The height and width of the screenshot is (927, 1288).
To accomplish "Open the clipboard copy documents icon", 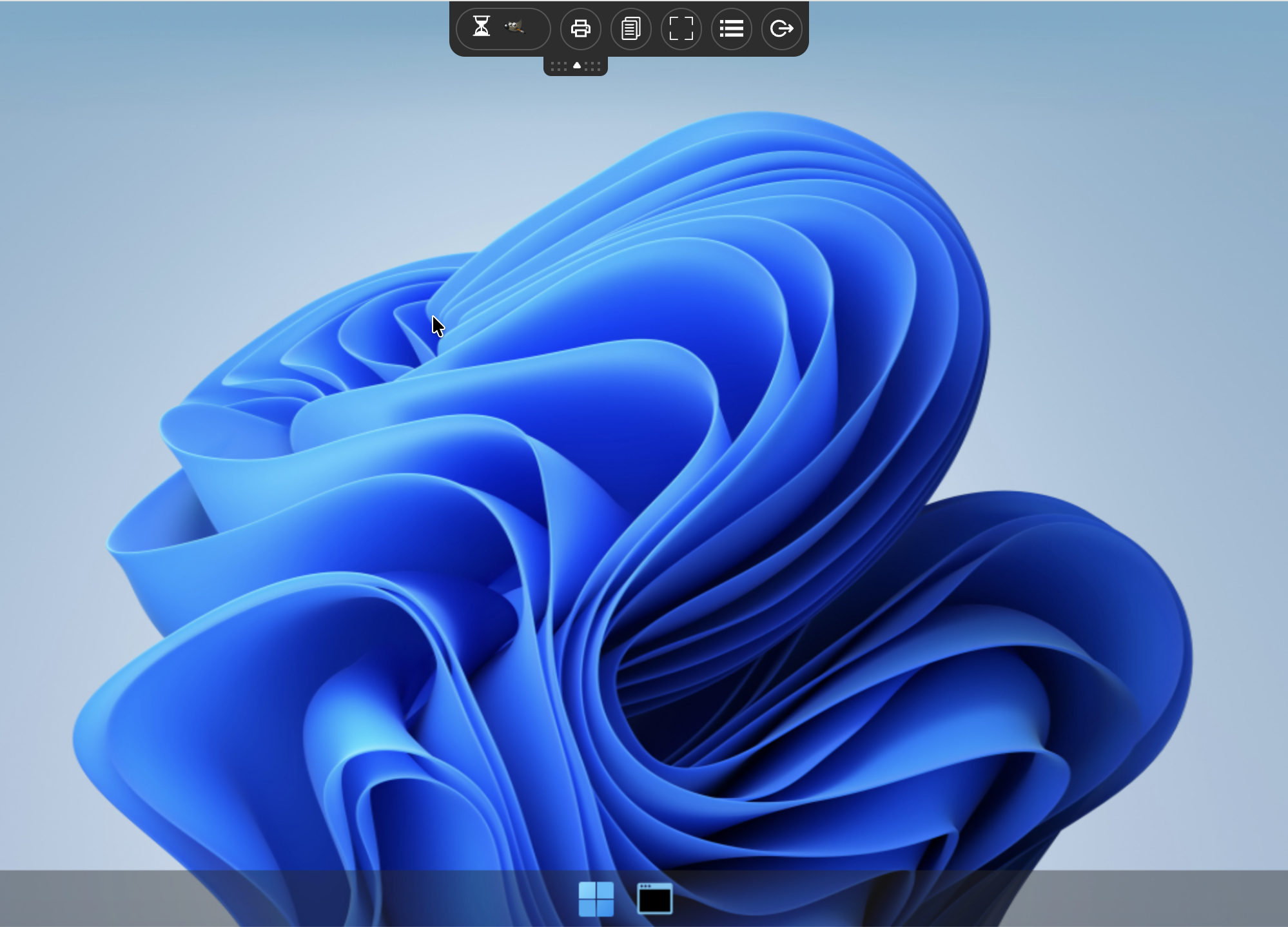I will tap(630, 29).
